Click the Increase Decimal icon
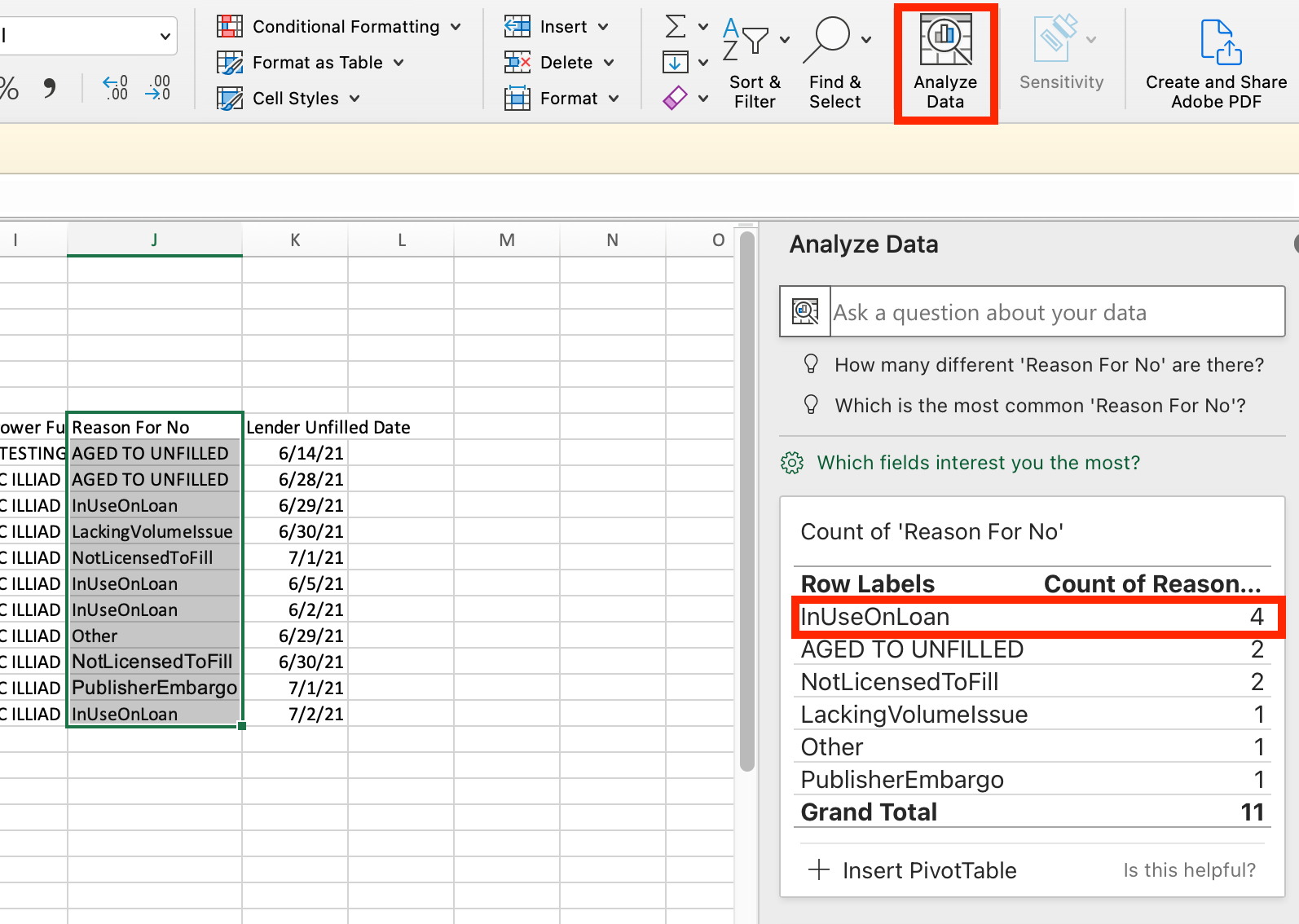 point(115,87)
